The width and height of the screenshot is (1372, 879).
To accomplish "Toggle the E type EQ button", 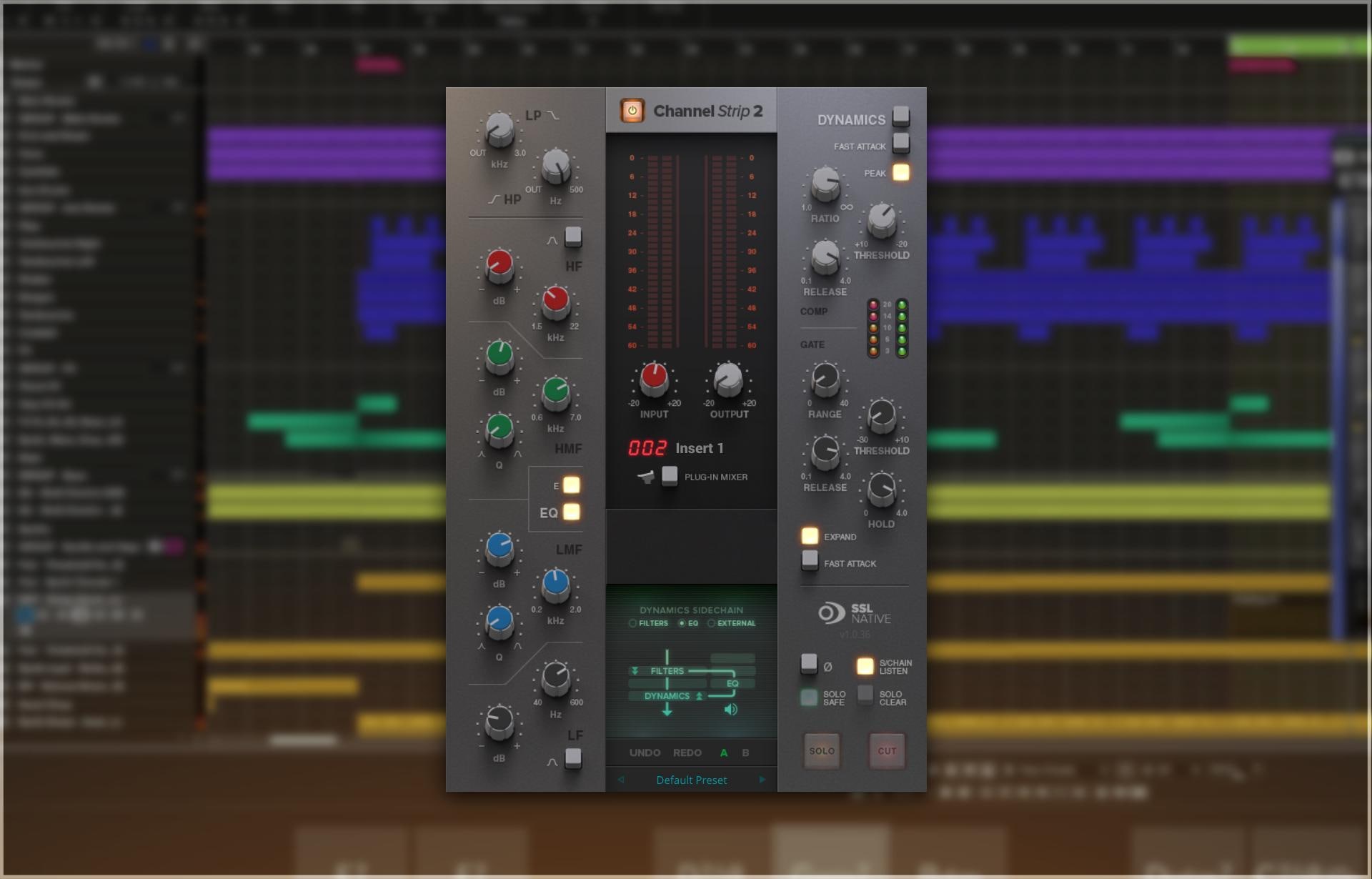I will click(x=572, y=485).
